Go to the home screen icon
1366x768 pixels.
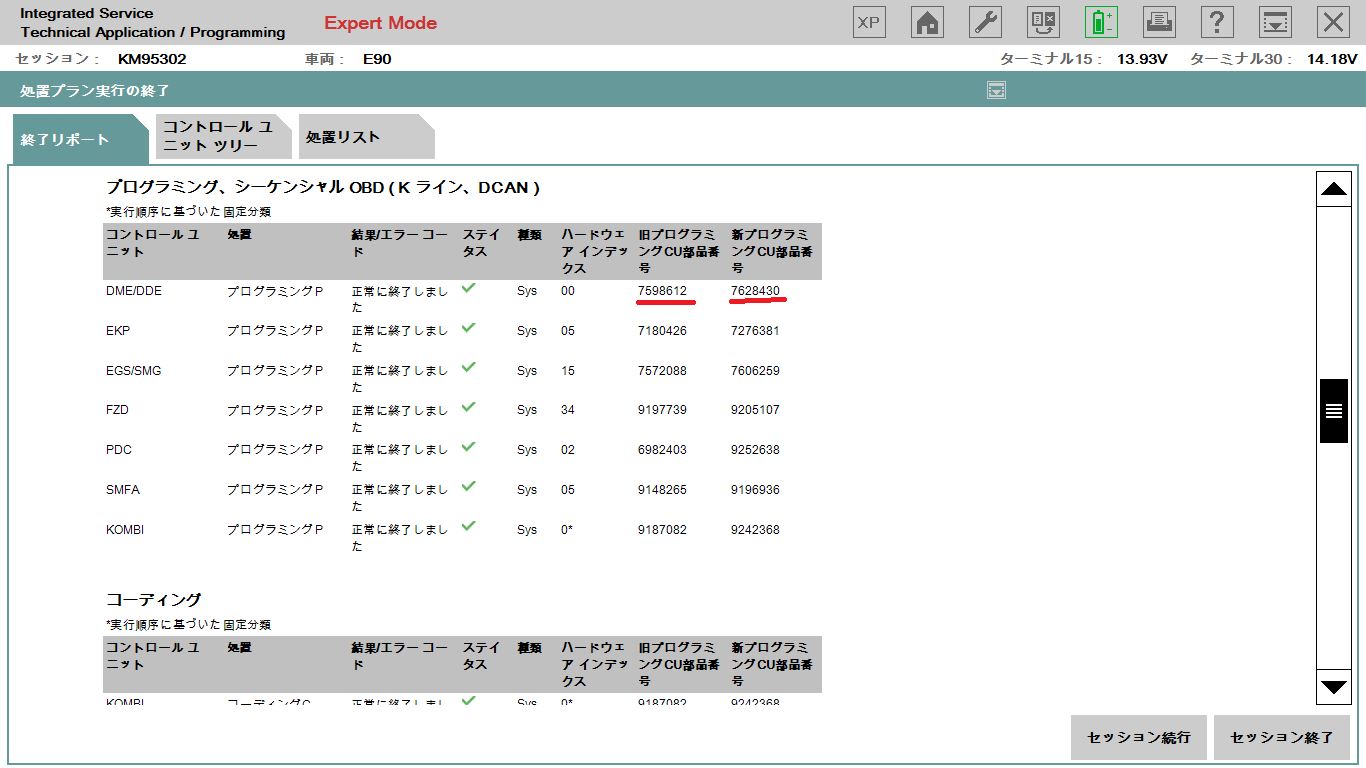click(927, 22)
